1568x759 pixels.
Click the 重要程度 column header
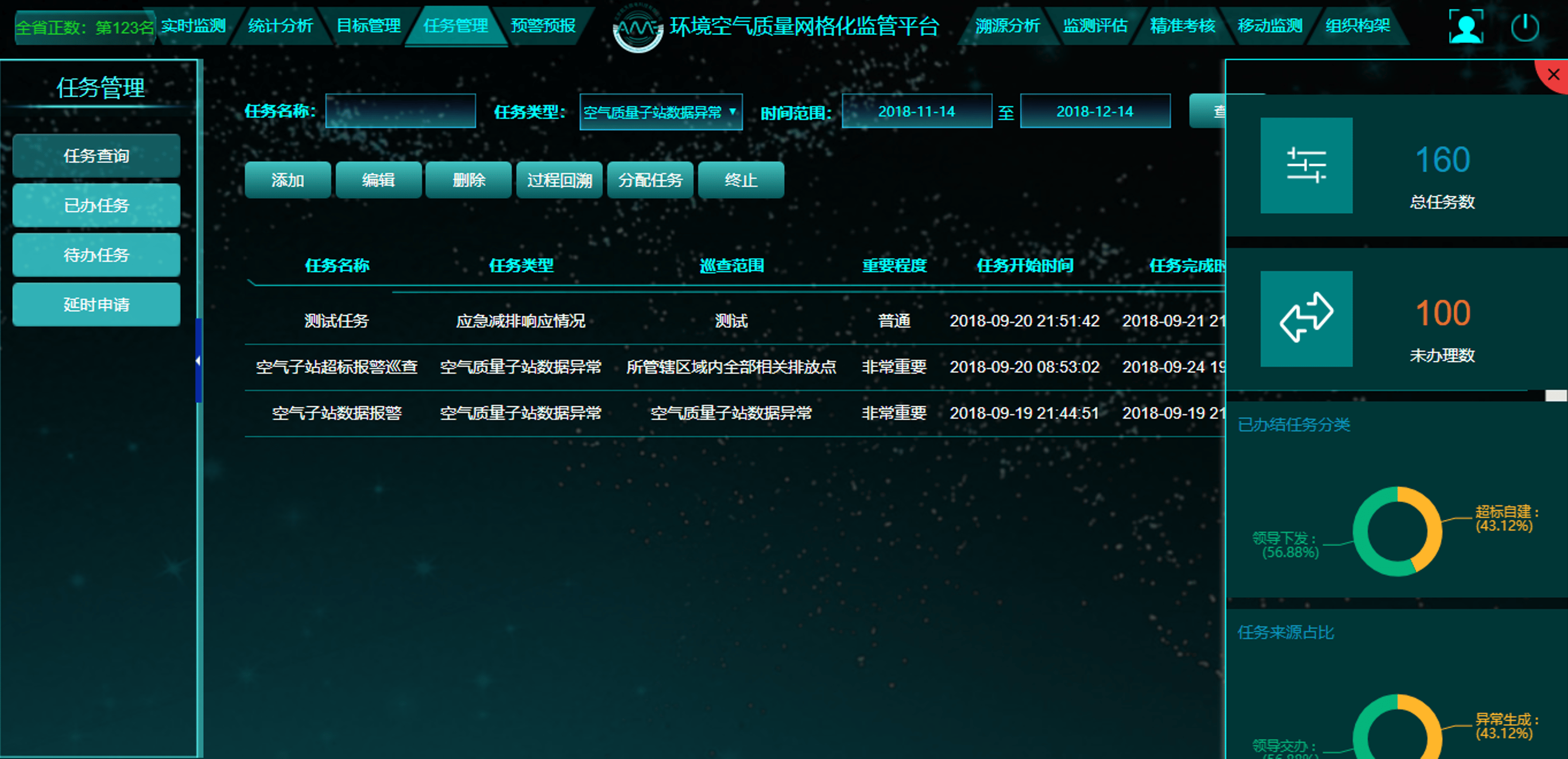[894, 266]
